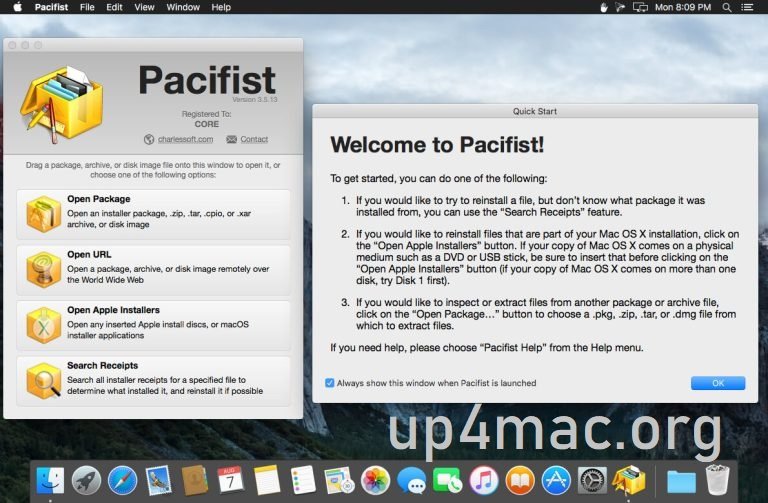Open the Downloads folder in Dock
The image size is (768, 503).
point(681,481)
